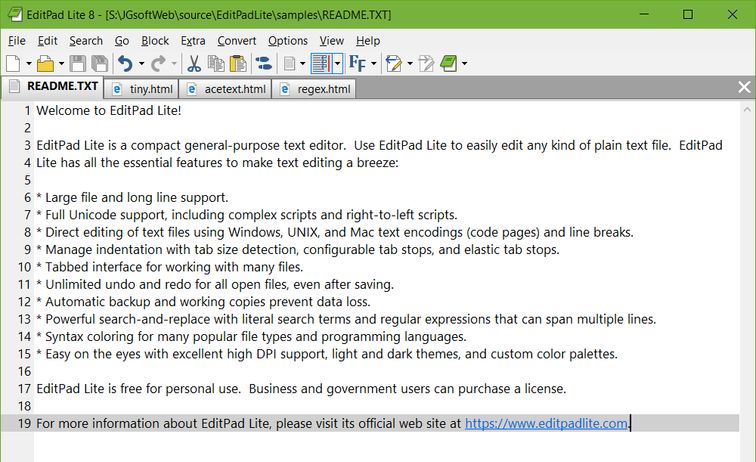Switch to the regex.html tab
The width and height of the screenshot is (756, 462).
tap(314, 89)
